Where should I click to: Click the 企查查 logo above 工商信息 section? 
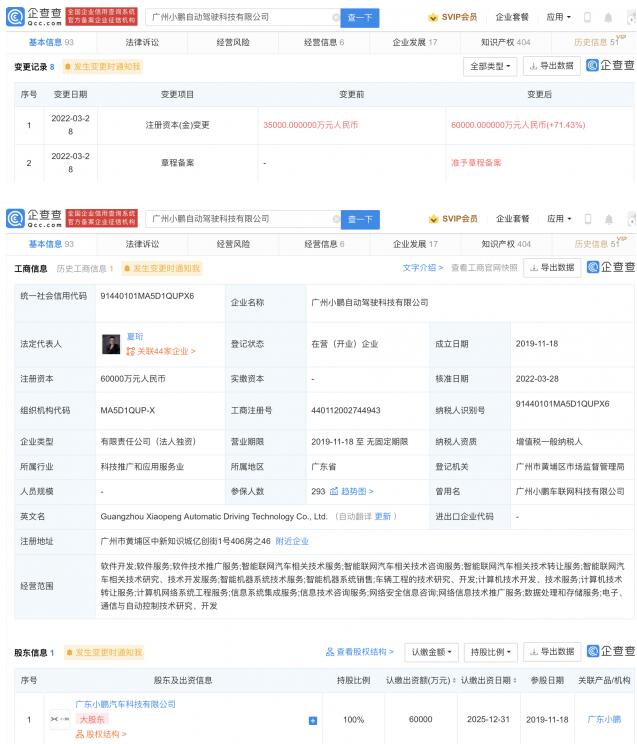pos(34,219)
